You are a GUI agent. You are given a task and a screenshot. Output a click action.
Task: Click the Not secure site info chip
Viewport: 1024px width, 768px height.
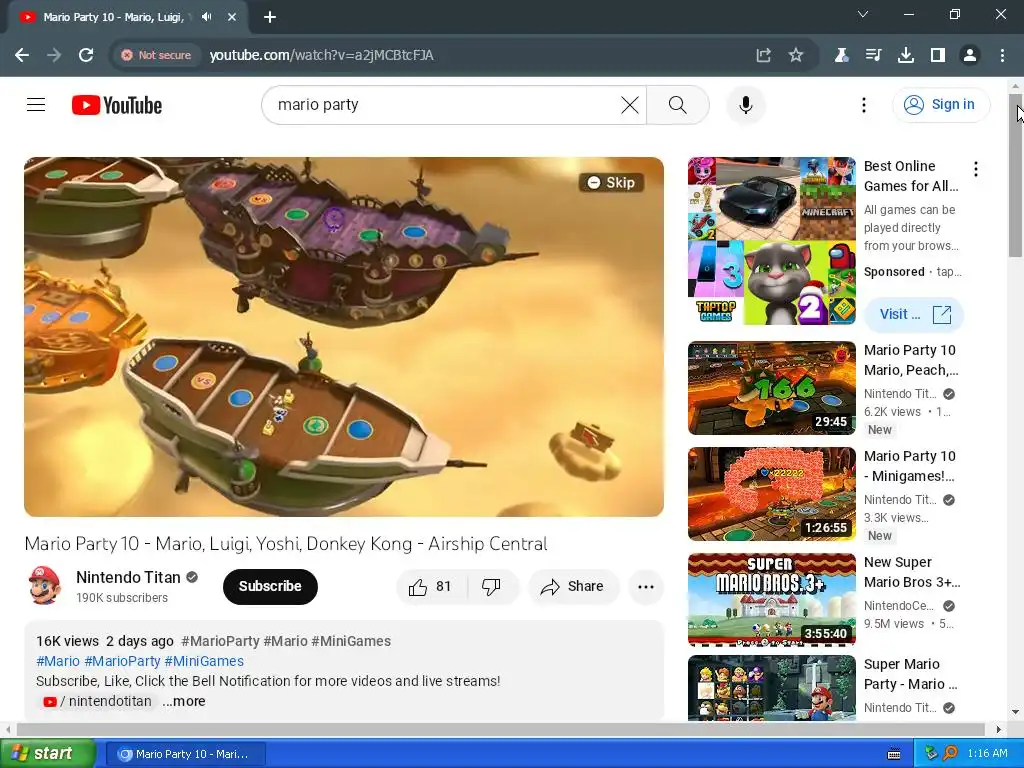point(156,56)
